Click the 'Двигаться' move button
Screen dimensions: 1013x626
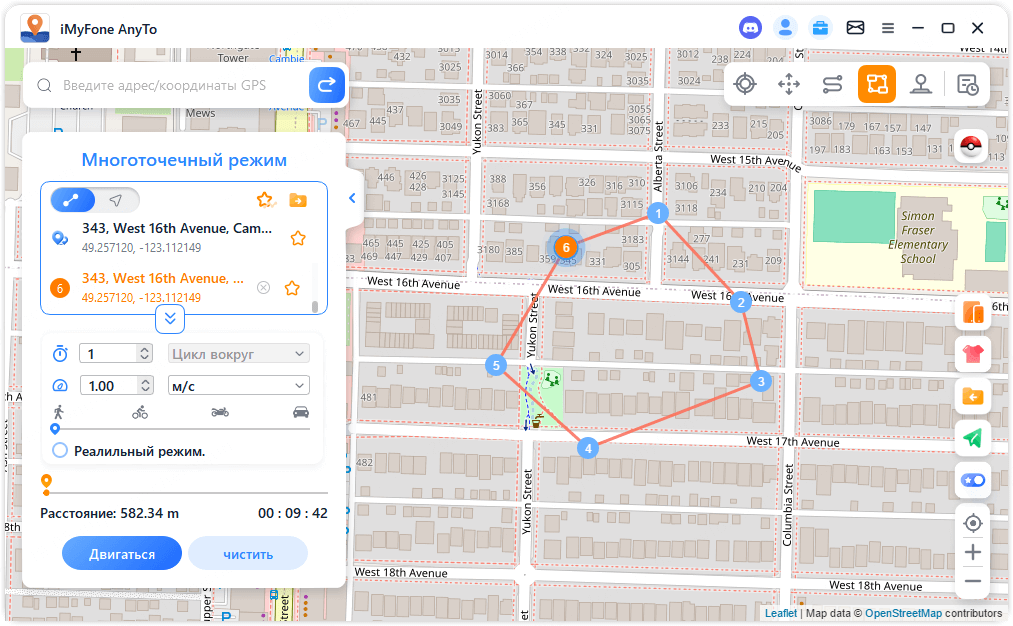click(121, 554)
